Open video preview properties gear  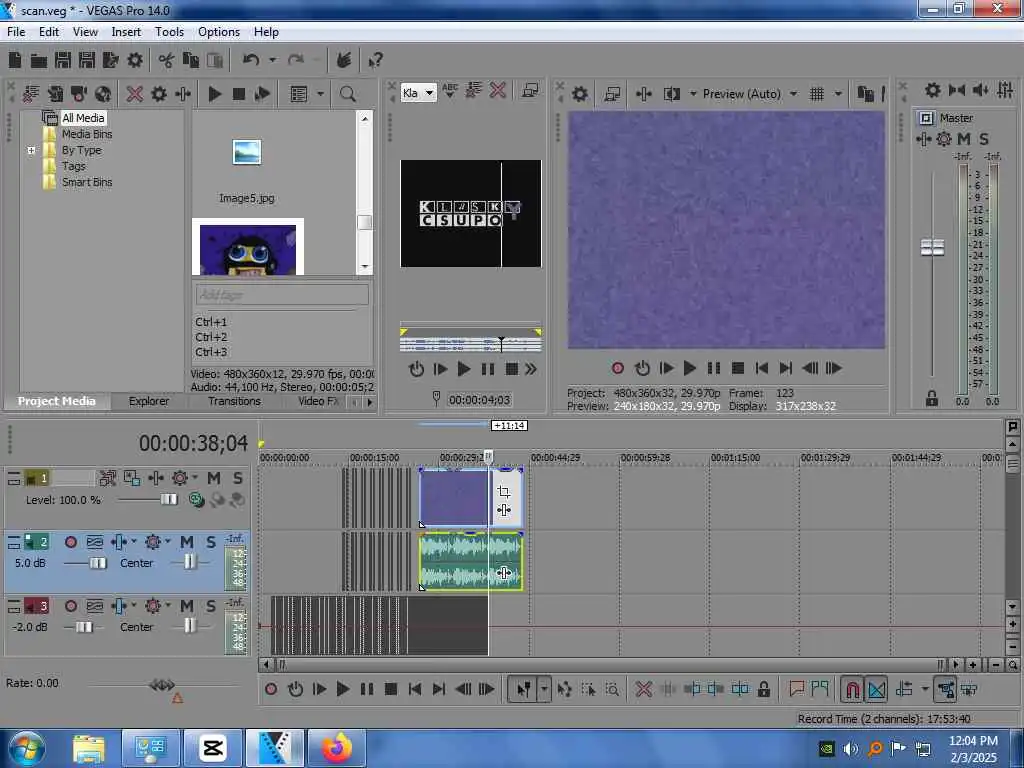580,94
